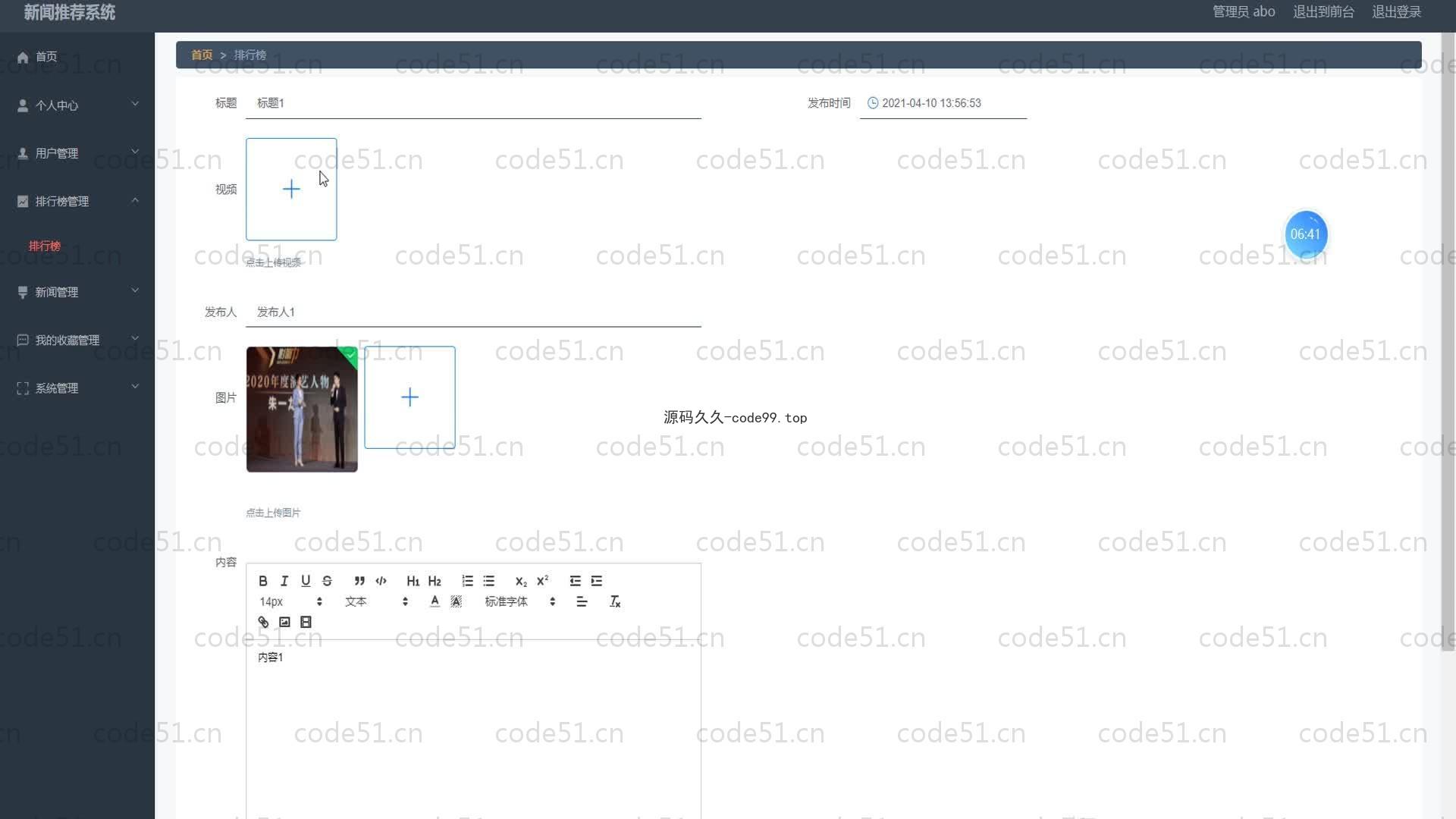The image size is (1456, 819).
Task: Expand the 用户管理 sidebar menu
Action: 77,153
